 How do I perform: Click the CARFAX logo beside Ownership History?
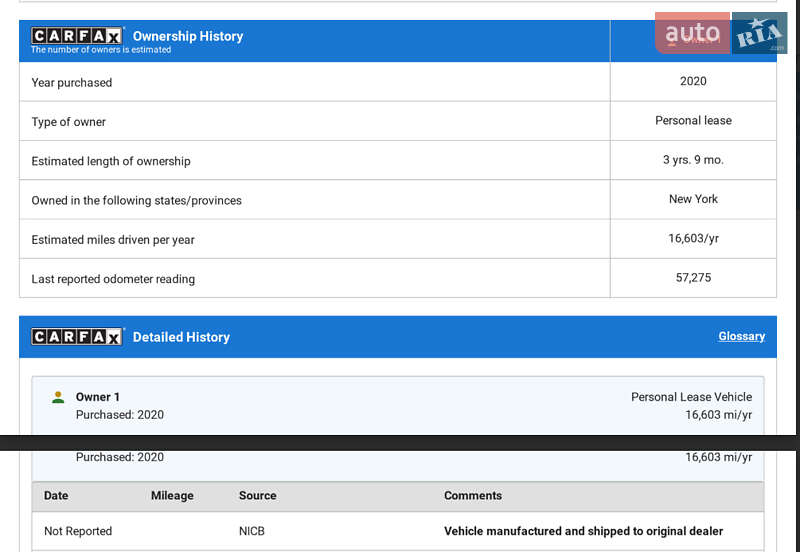pos(77,36)
